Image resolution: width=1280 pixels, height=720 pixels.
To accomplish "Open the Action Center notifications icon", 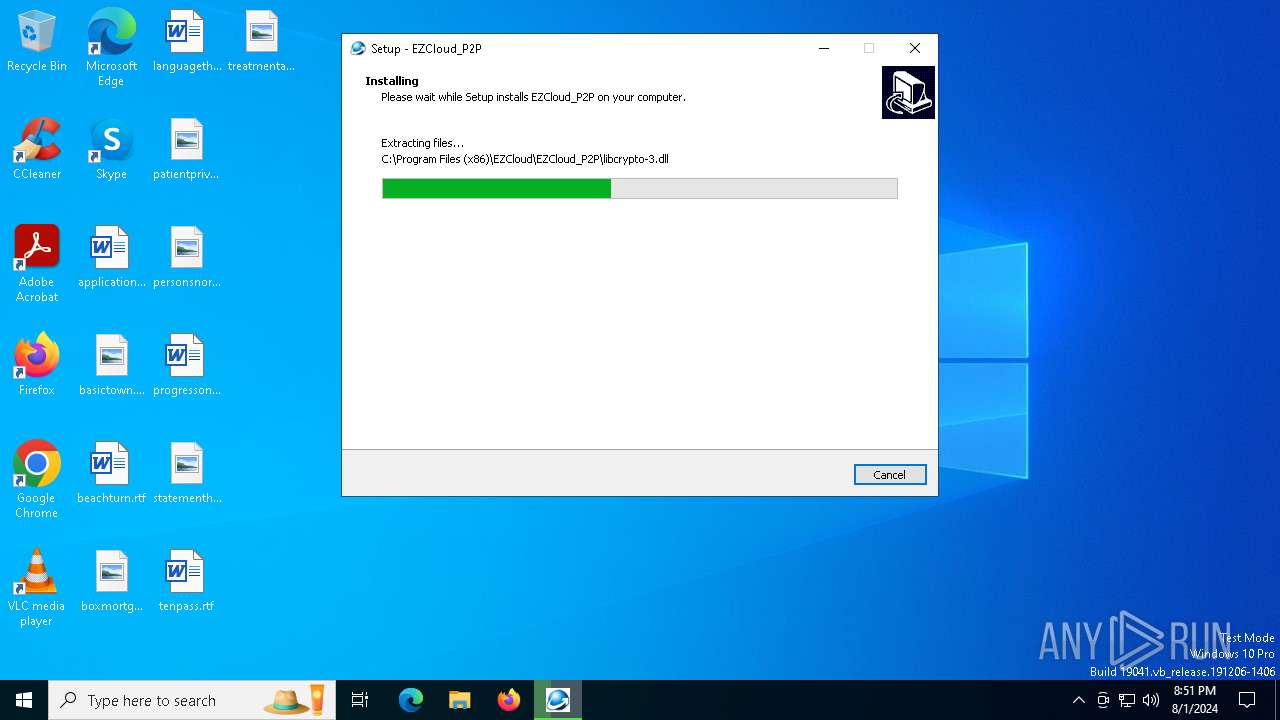I will click(x=1247, y=700).
